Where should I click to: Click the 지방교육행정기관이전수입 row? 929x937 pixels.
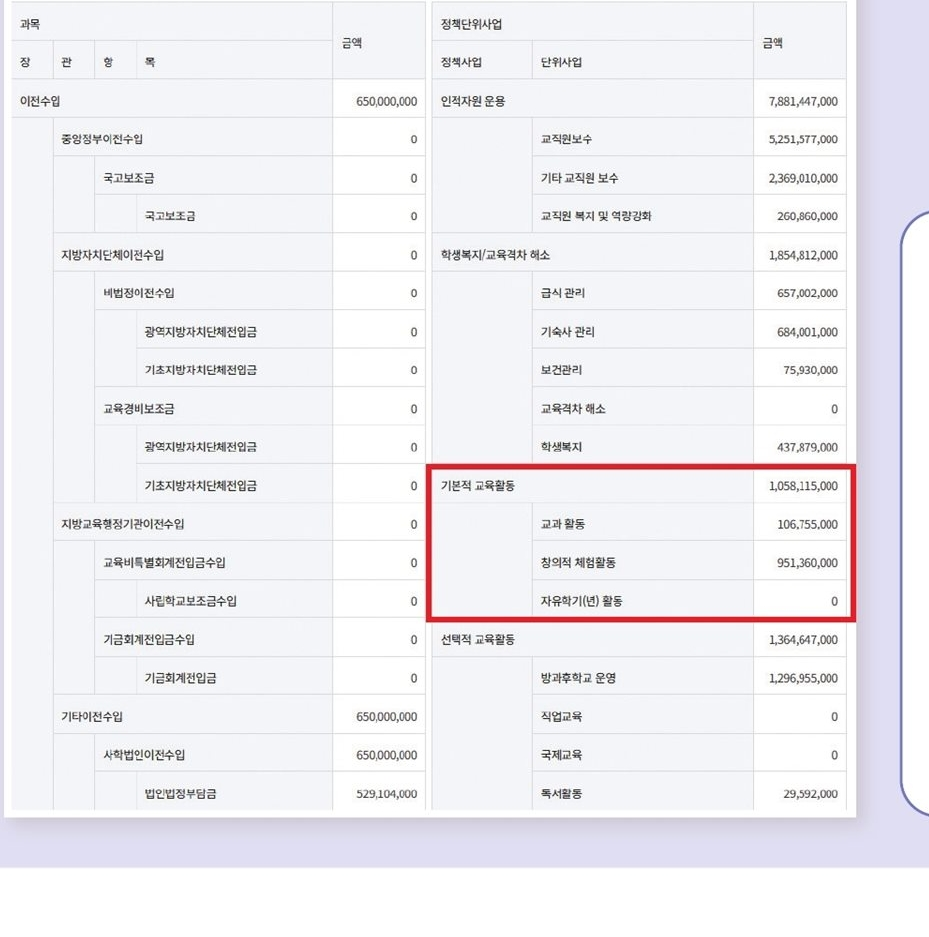click(122, 524)
